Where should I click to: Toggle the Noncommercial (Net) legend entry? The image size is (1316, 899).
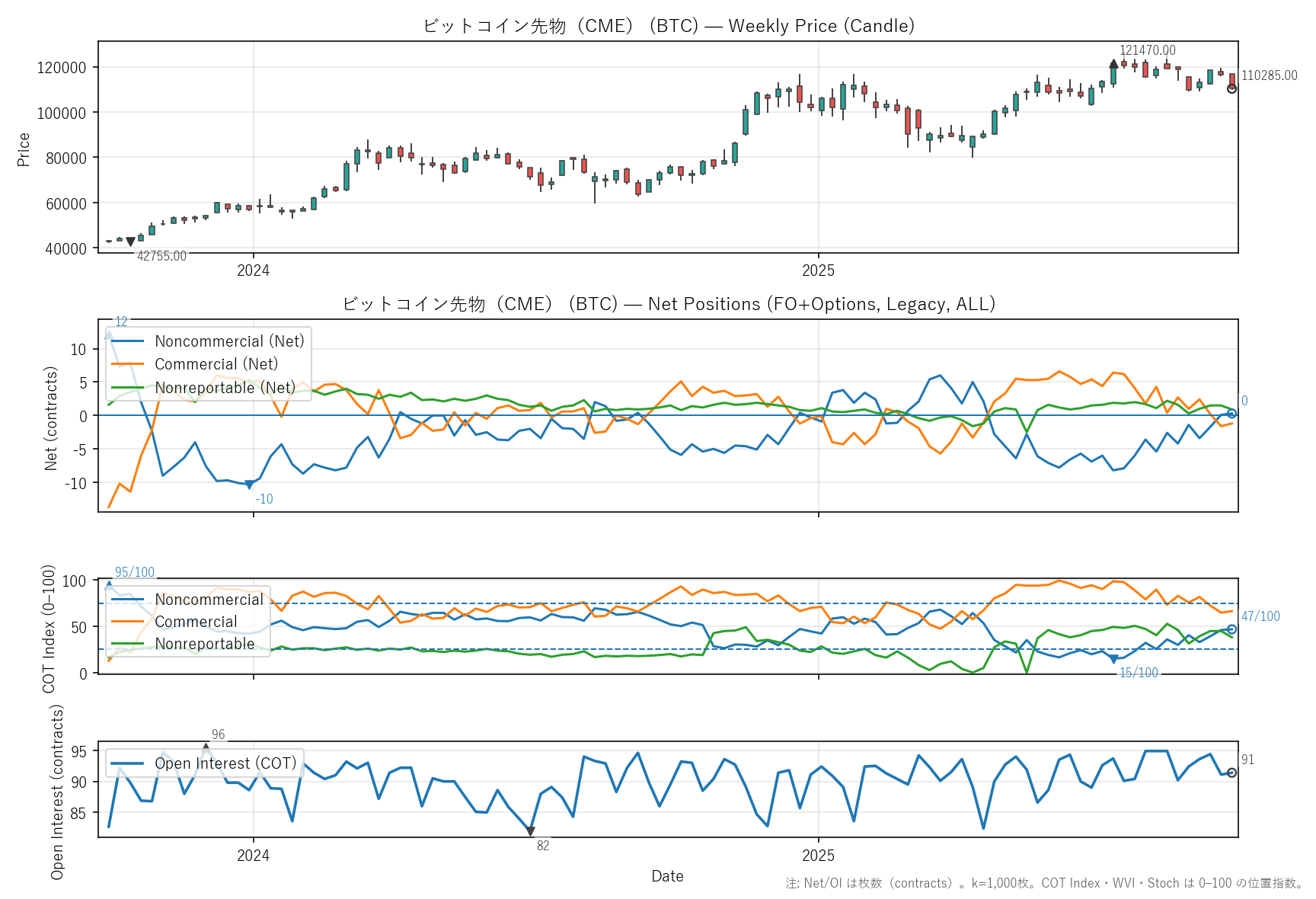coord(228,341)
